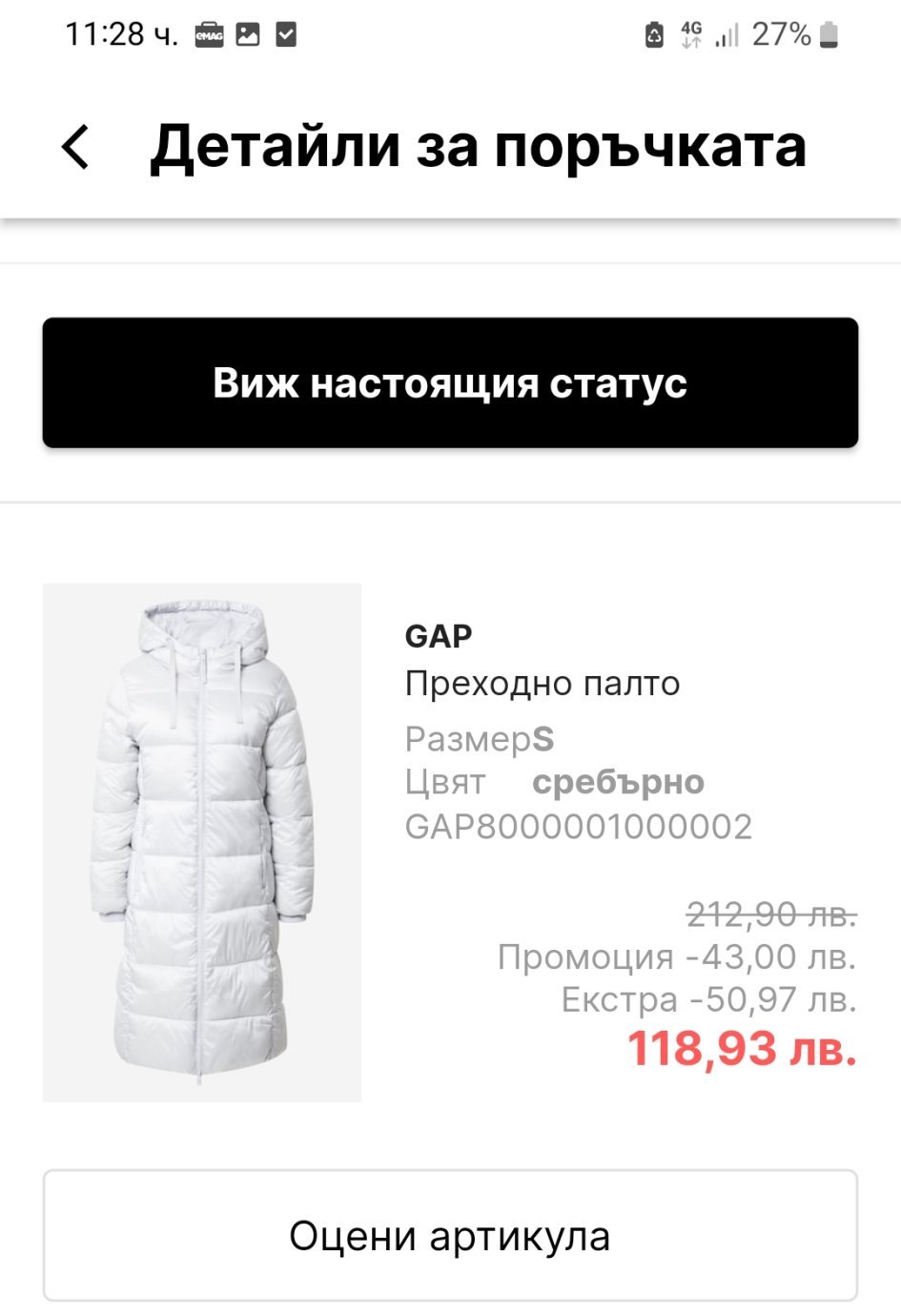The width and height of the screenshot is (901, 1316).
Task: Tap the signal strength bars icon
Action: click(x=727, y=36)
